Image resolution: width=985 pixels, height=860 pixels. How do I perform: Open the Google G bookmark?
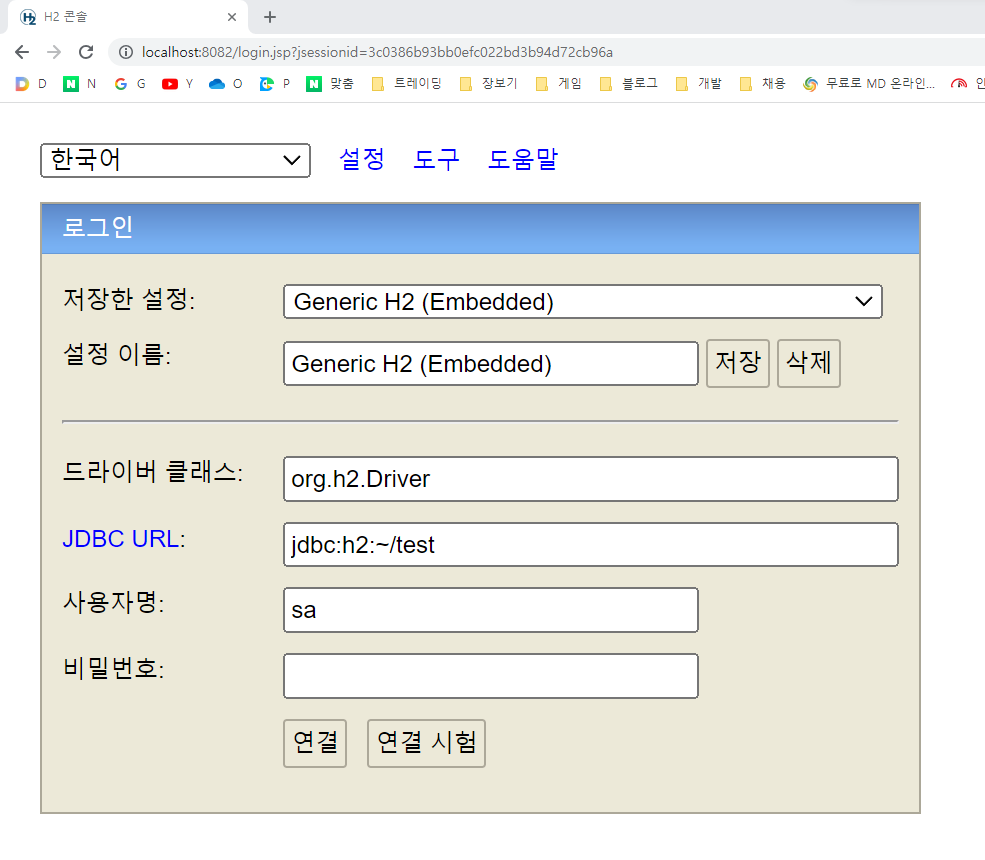click(130, 84)
